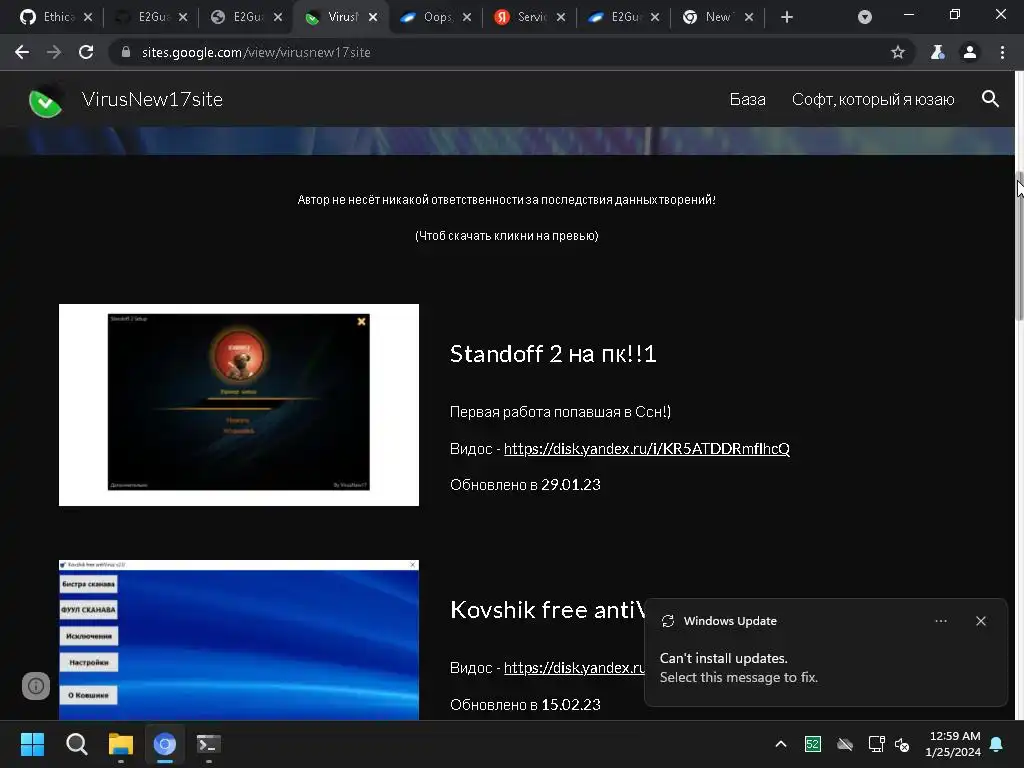Close the VirusNew17 tab
The image size is (1024, 768).
click(373, 17)
